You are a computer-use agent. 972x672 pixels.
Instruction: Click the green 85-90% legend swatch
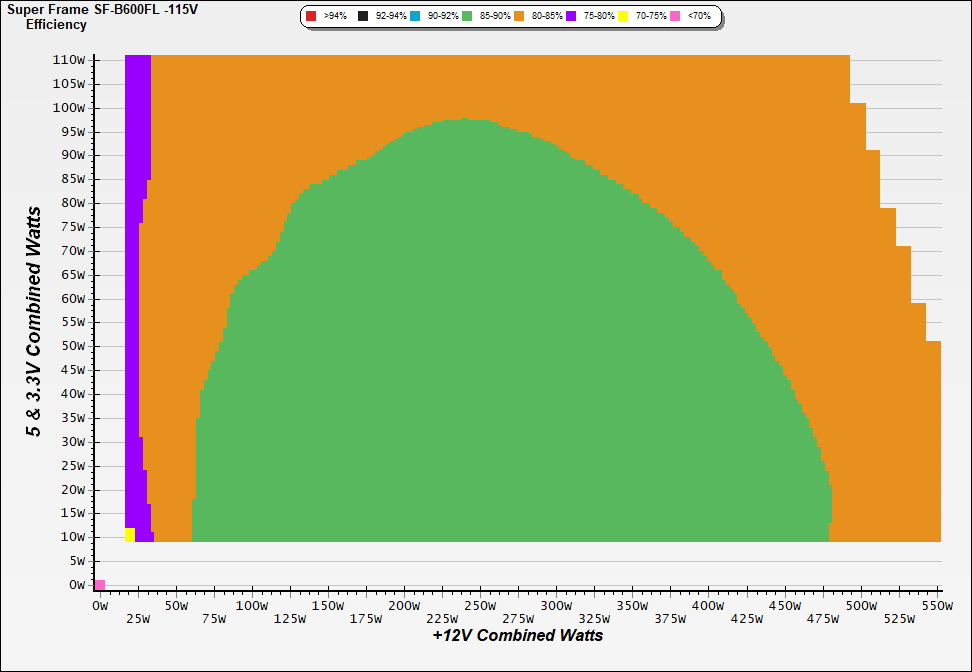point(467,17)
